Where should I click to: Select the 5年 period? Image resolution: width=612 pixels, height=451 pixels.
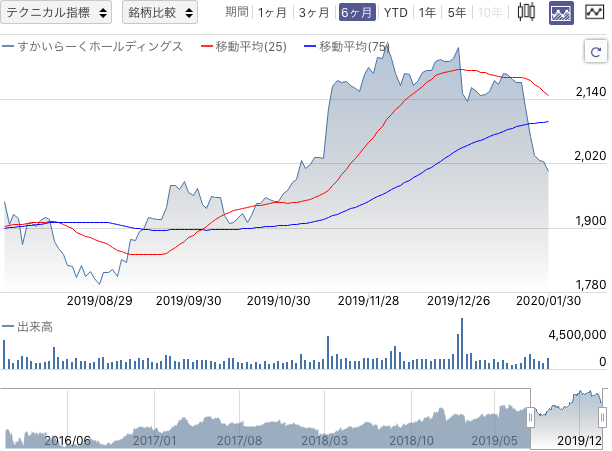[x=457, y=12]
